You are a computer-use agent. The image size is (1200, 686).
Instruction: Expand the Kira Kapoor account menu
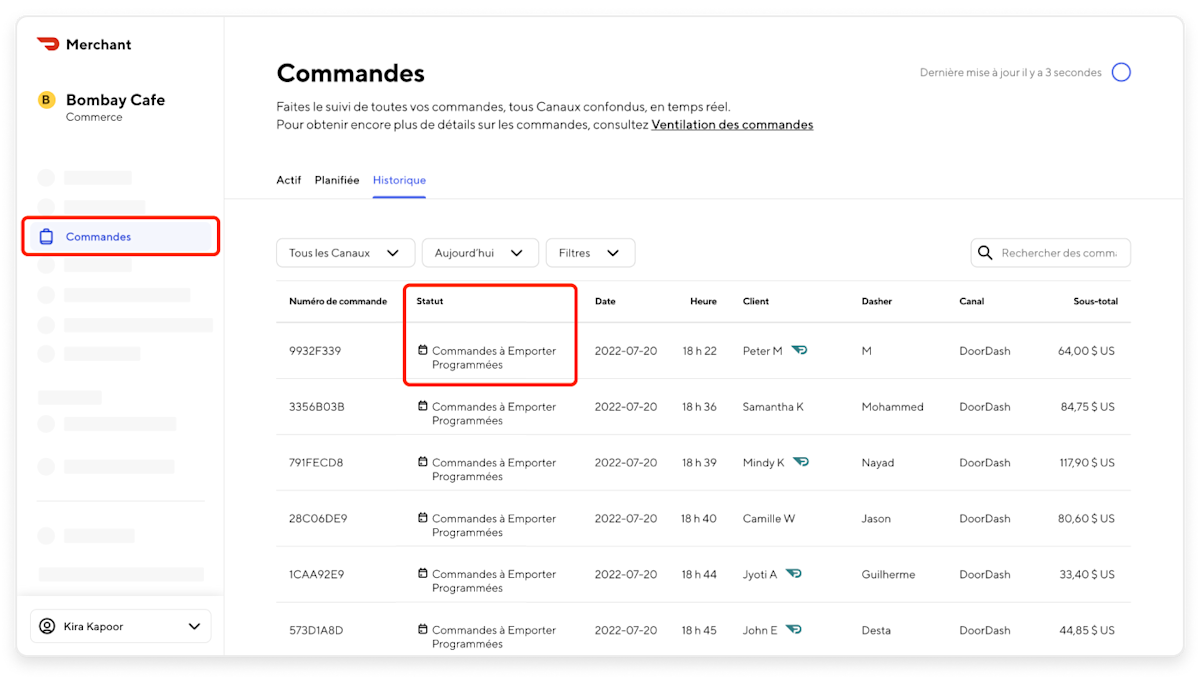tap(121, 626)
